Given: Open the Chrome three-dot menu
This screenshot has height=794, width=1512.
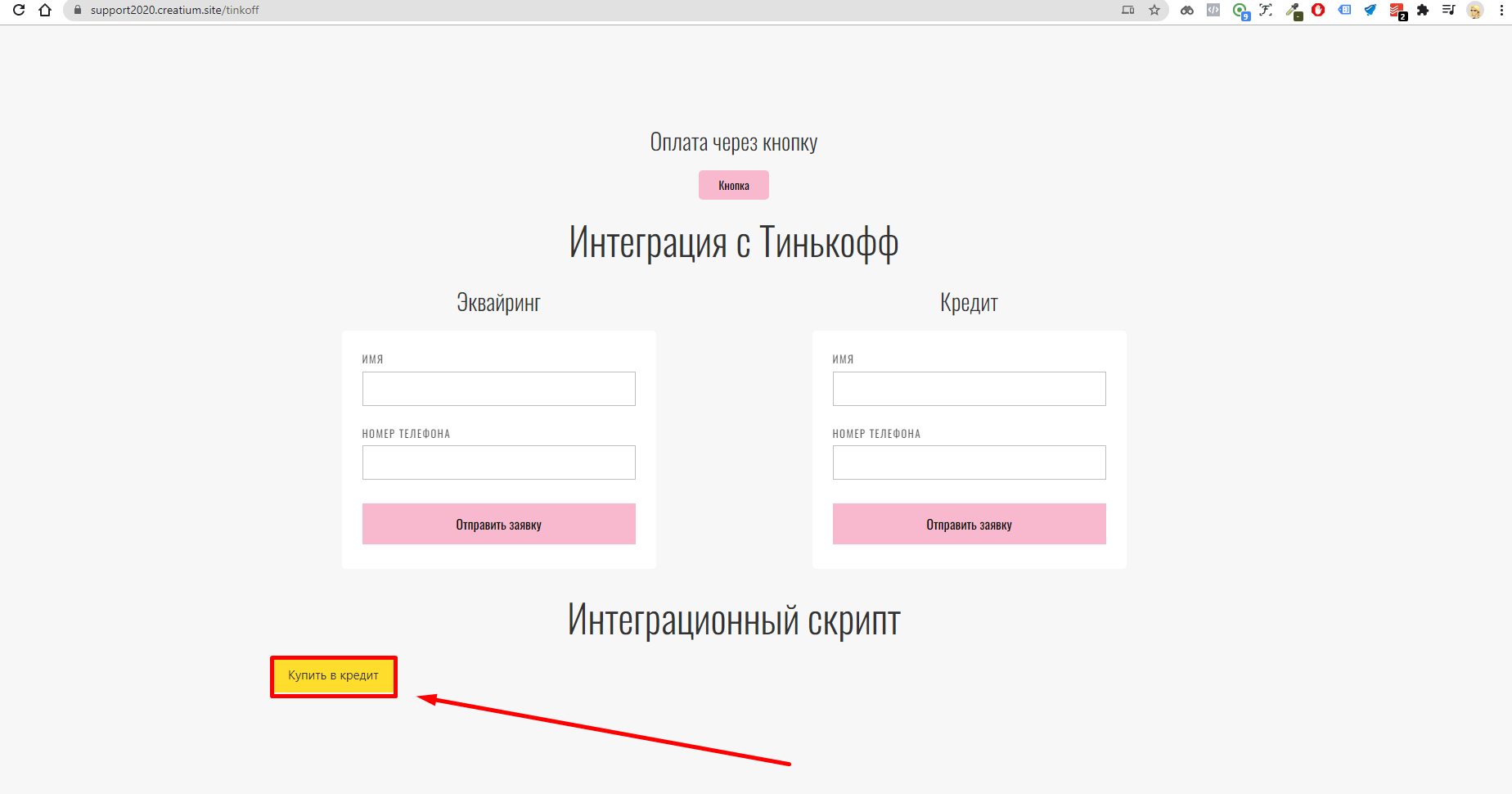Looking at the screenshot, I should click(x=1501, y=10).
